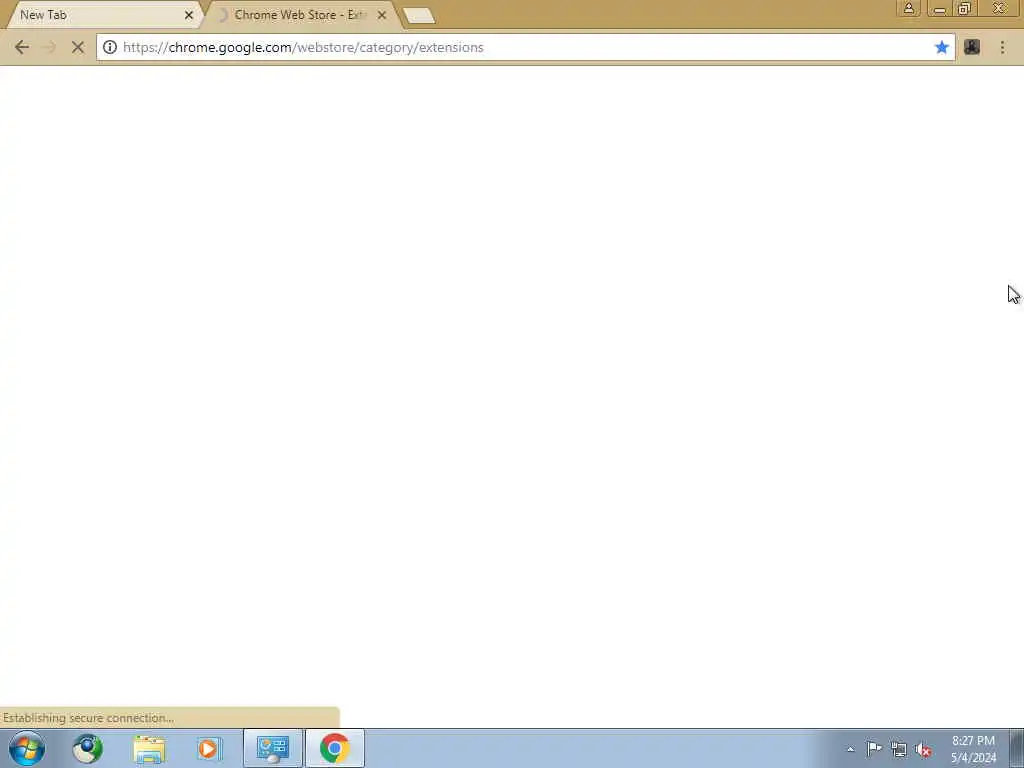Select the Chrome Web Store tab
Screen dimensions: 1024x768
tap(300, 15)
